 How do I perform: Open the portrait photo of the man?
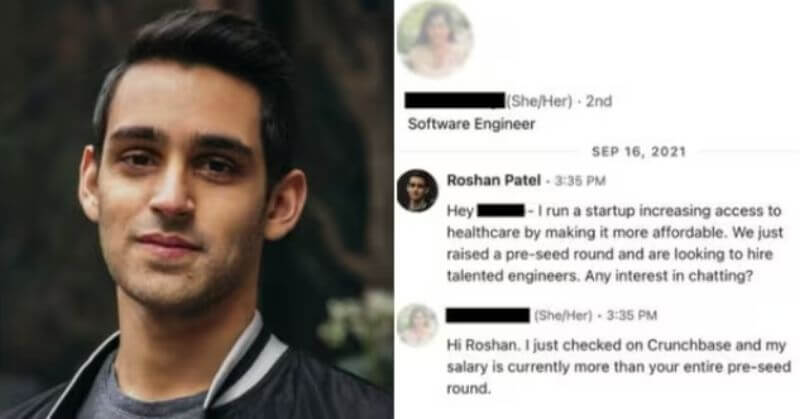point(196,209)
